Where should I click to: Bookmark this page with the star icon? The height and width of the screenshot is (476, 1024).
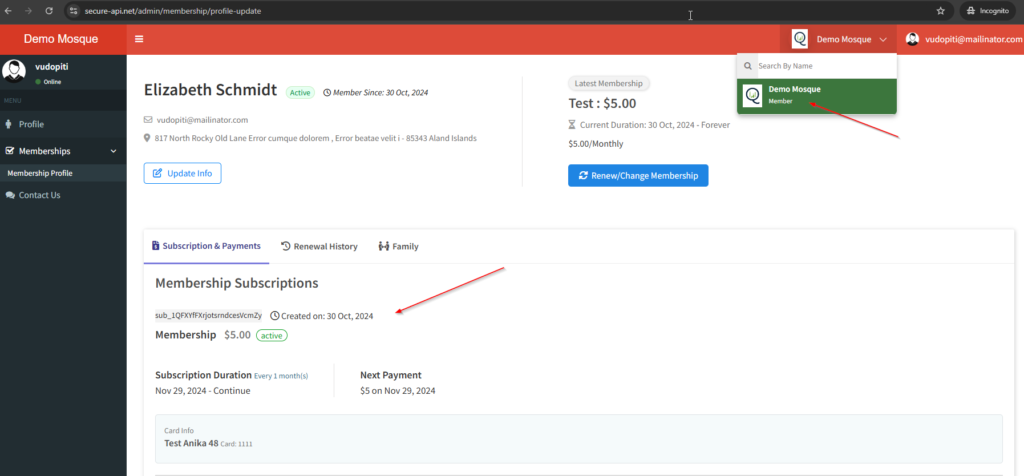point(940,10)
